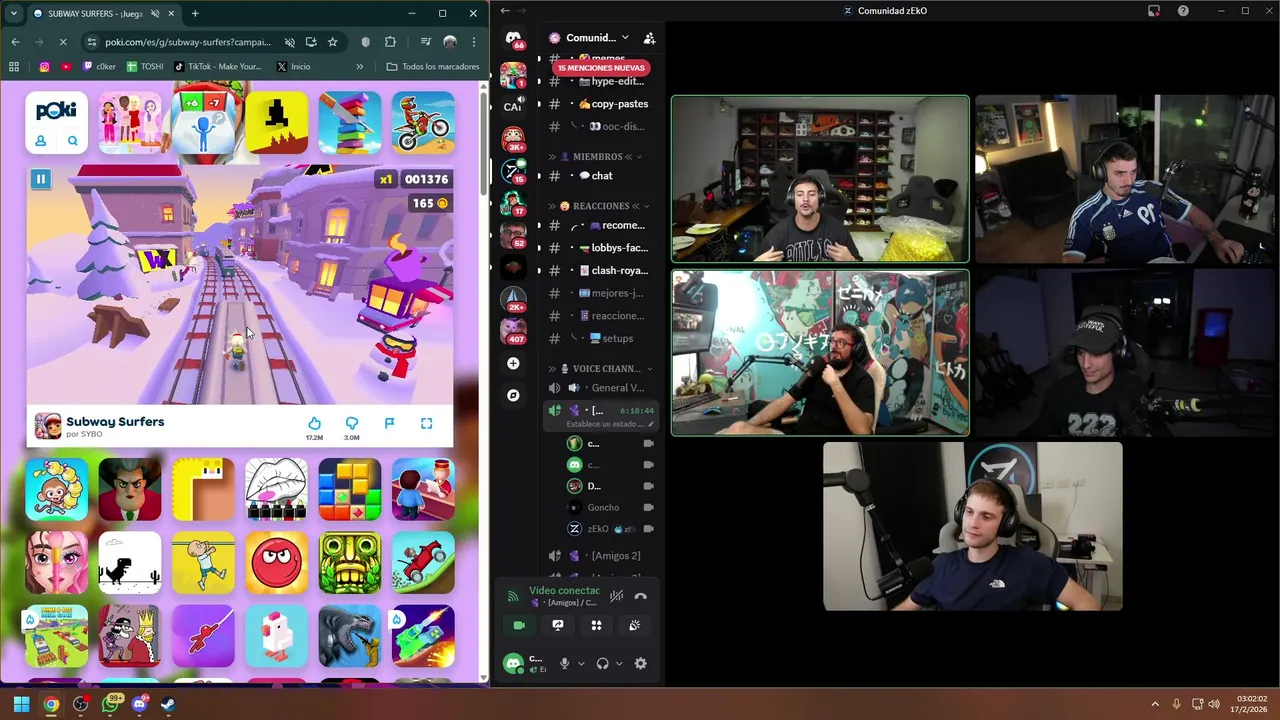Open Chrome media control icon
The height and width of the screenshot is (720, 1280).
(x=425, y=42)
